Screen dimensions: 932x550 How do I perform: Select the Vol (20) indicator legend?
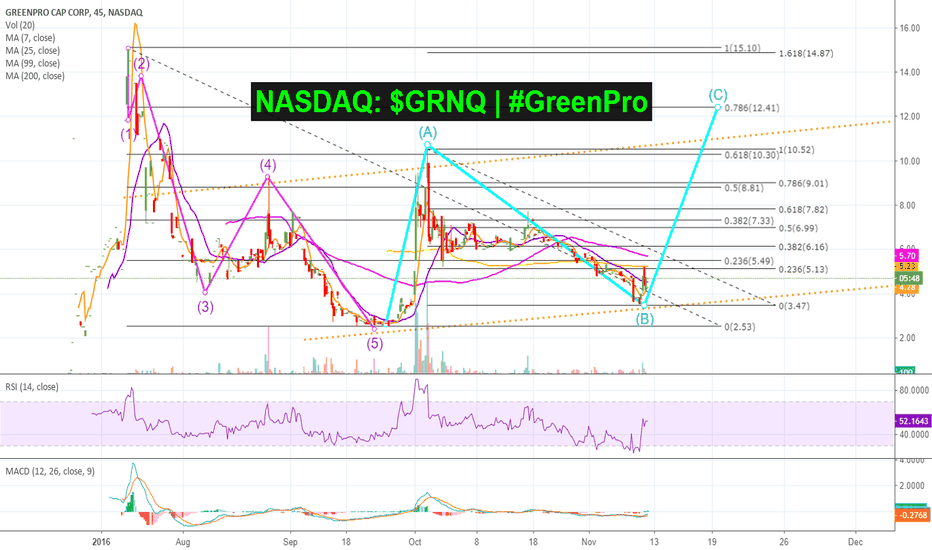(x=20, y=25)
